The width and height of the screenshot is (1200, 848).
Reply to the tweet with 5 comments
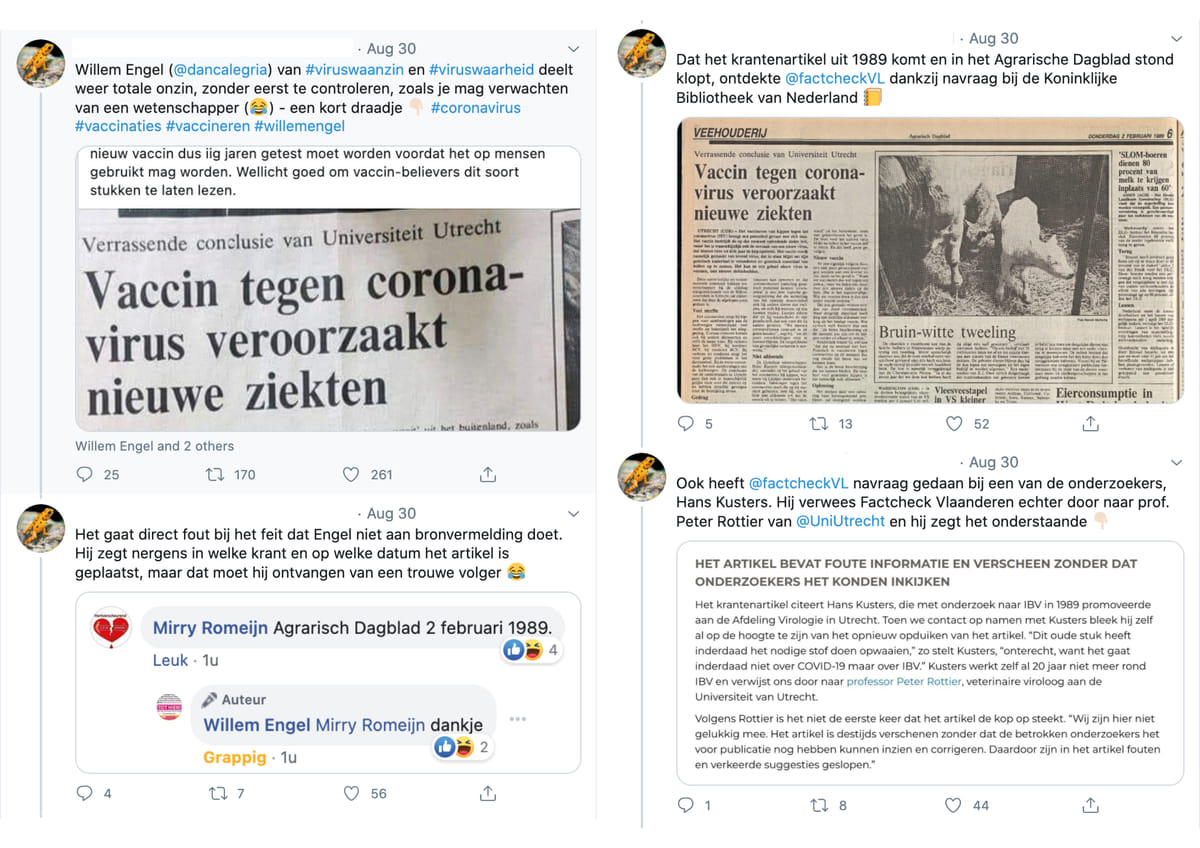coord(686,424)
